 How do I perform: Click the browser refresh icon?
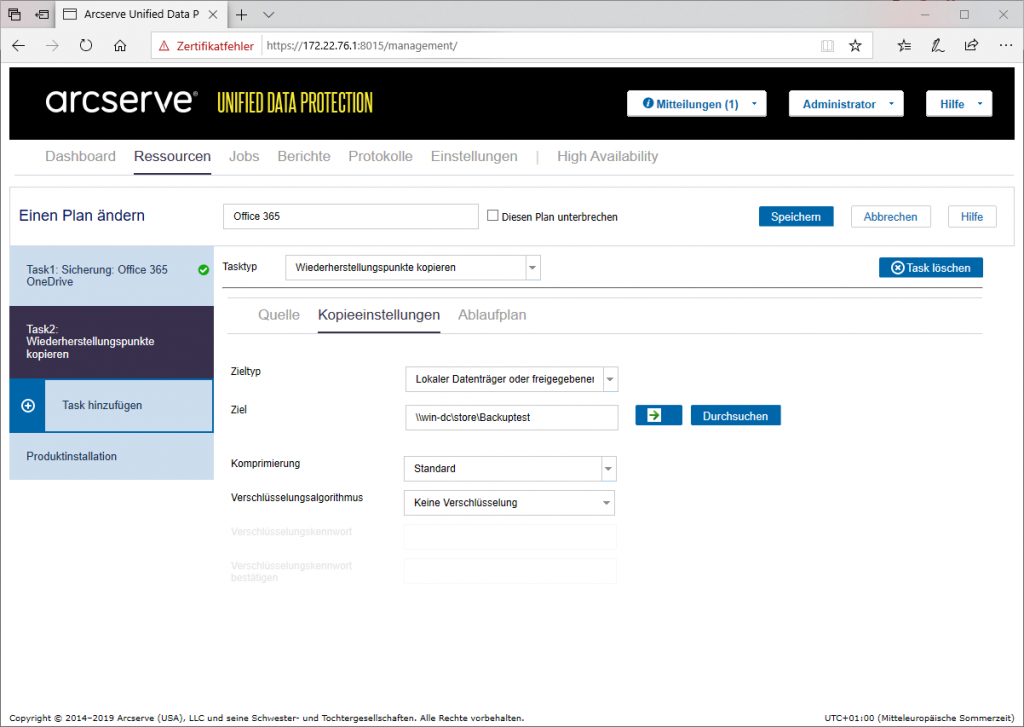tap(86, 45)
